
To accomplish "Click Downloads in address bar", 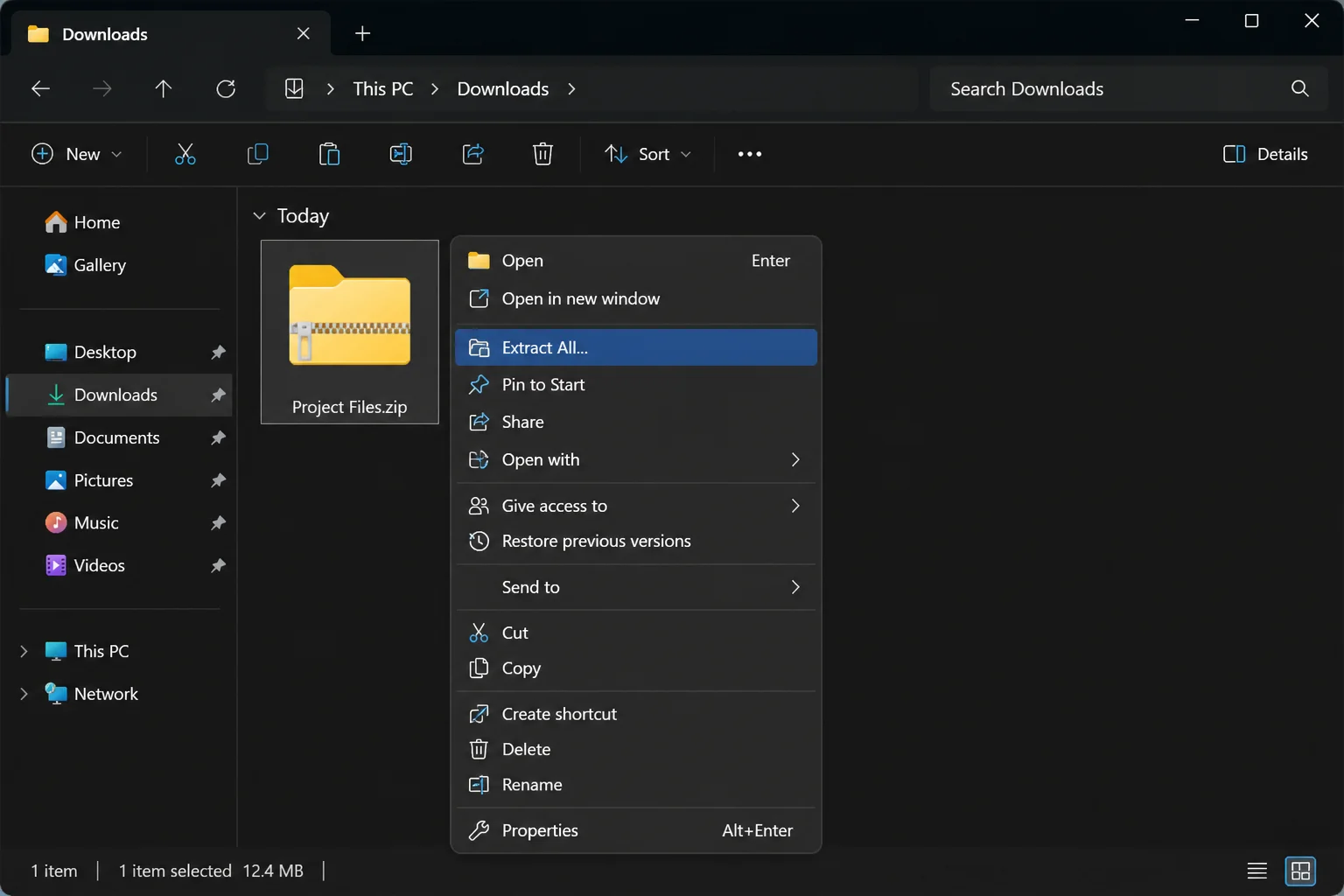I will click(x=503, y=88).
